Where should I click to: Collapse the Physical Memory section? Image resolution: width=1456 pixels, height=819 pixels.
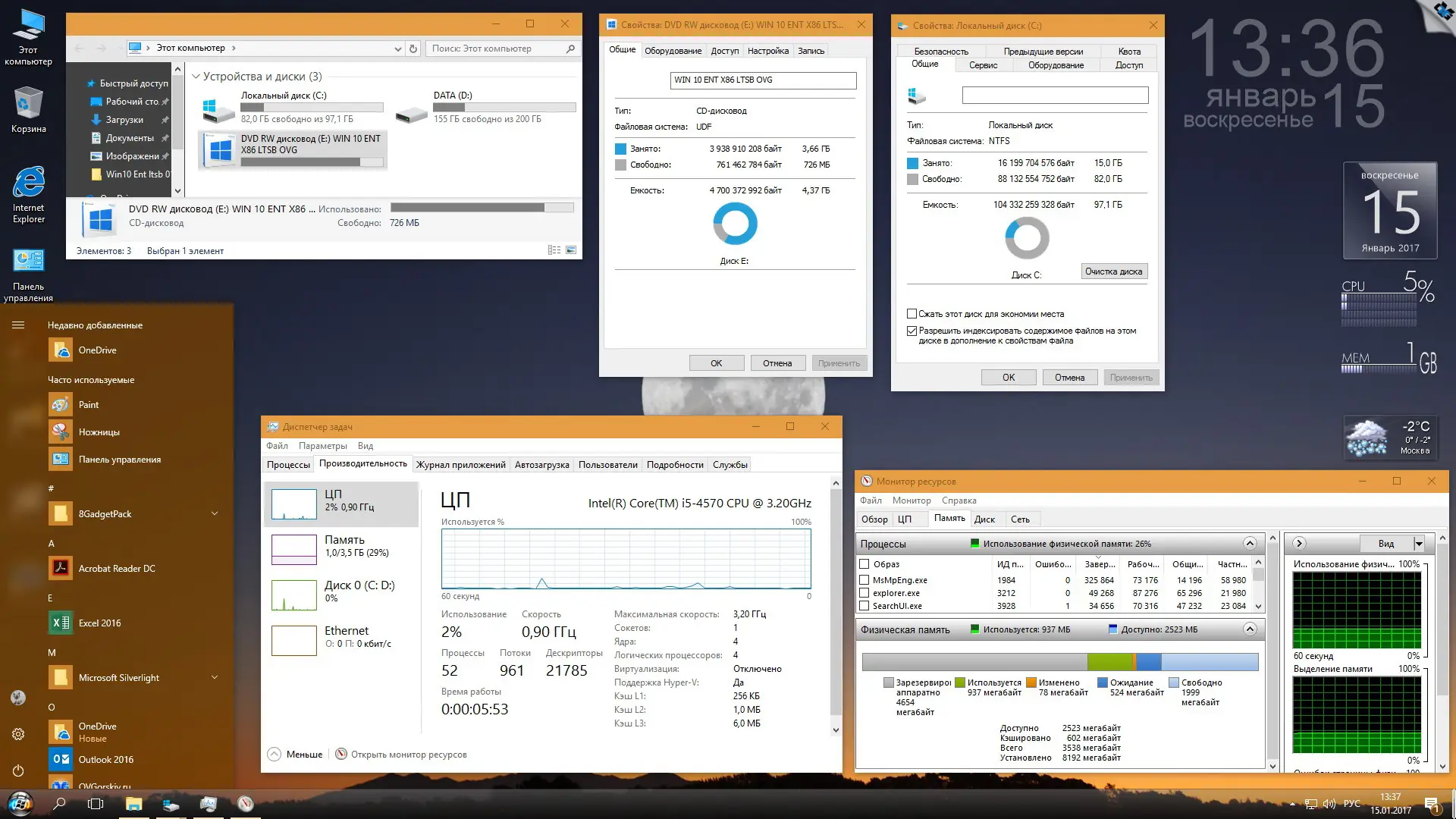pyautogui.click(x=1250, y=629)
